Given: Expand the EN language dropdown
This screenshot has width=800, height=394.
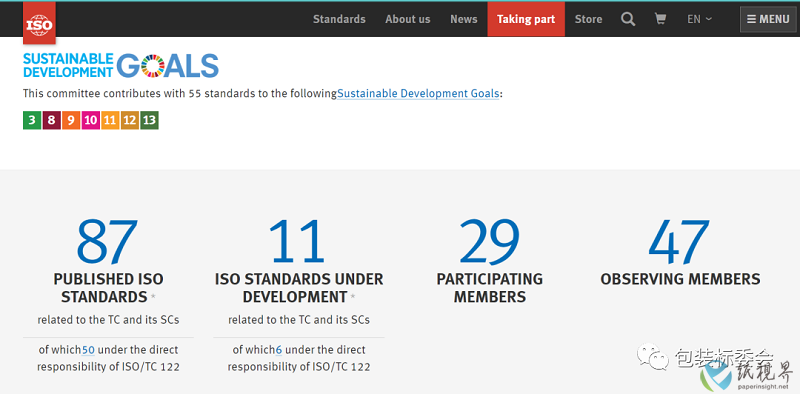Looking at the screenshot, I should coord(699,19).
